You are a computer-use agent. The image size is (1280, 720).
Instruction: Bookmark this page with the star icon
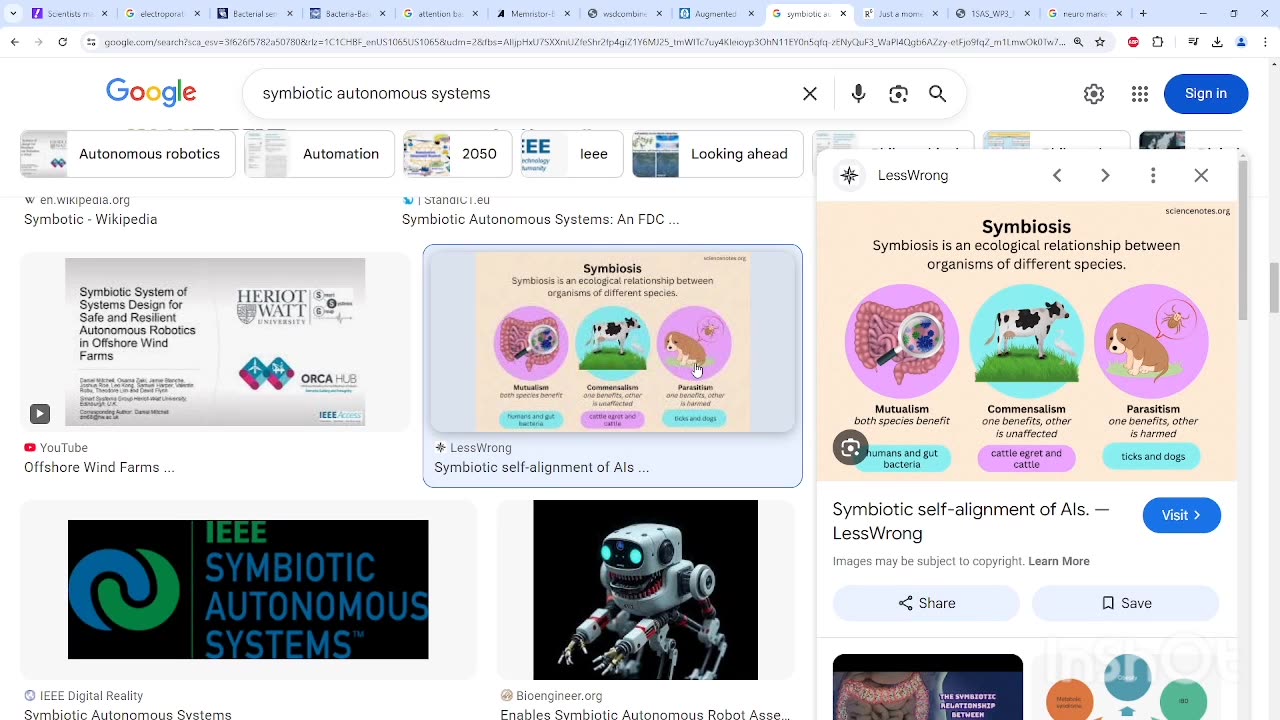(x=1100, y=42)
